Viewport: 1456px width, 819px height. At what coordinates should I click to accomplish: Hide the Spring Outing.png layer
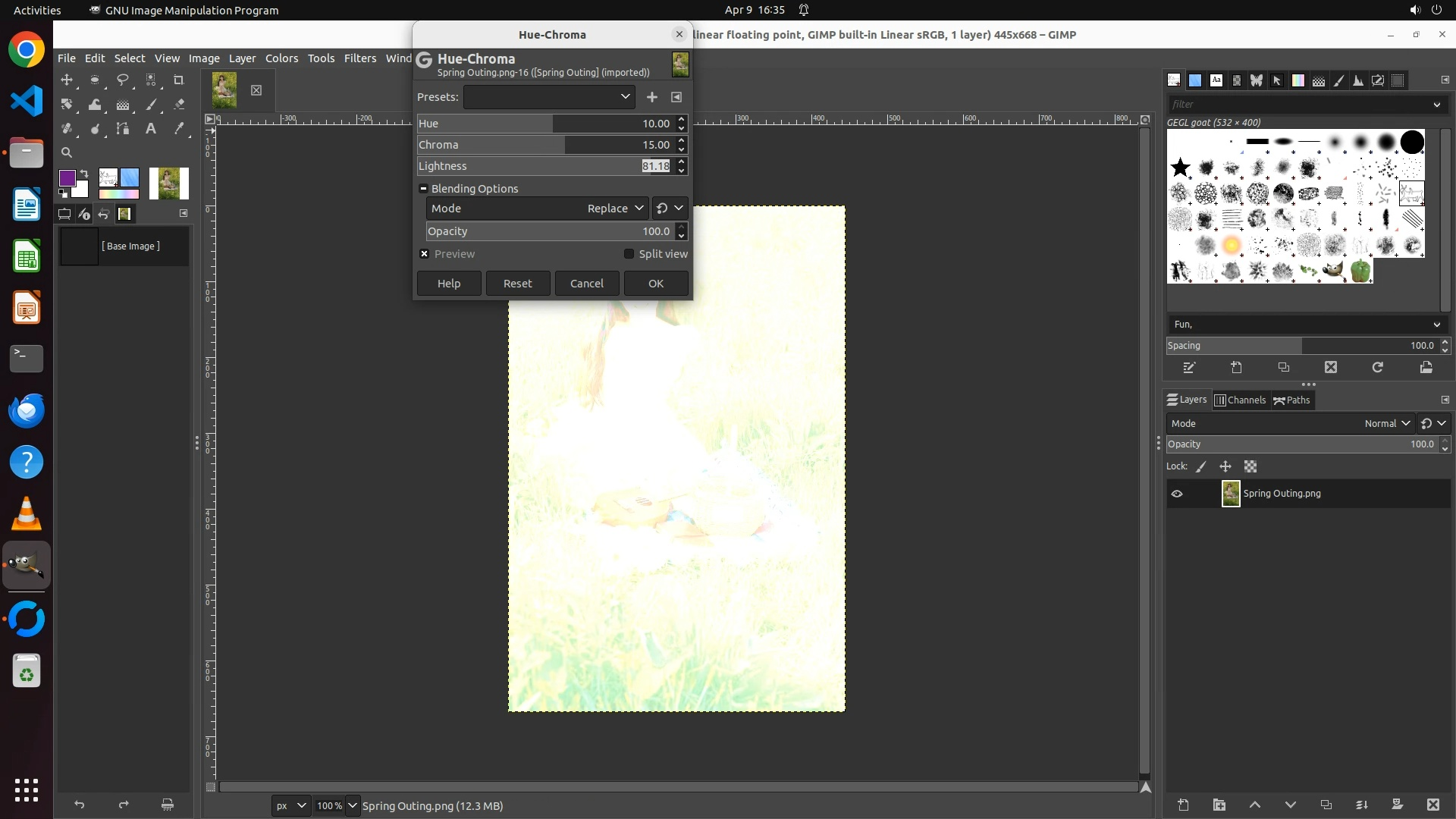coord(1177,494)
